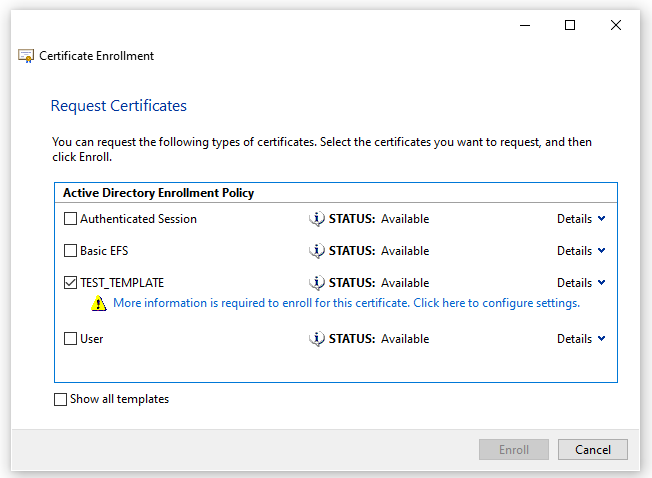This screenshot has width=652, height=478.
Task: Click the Enroll button
Action: coord(514,450)
